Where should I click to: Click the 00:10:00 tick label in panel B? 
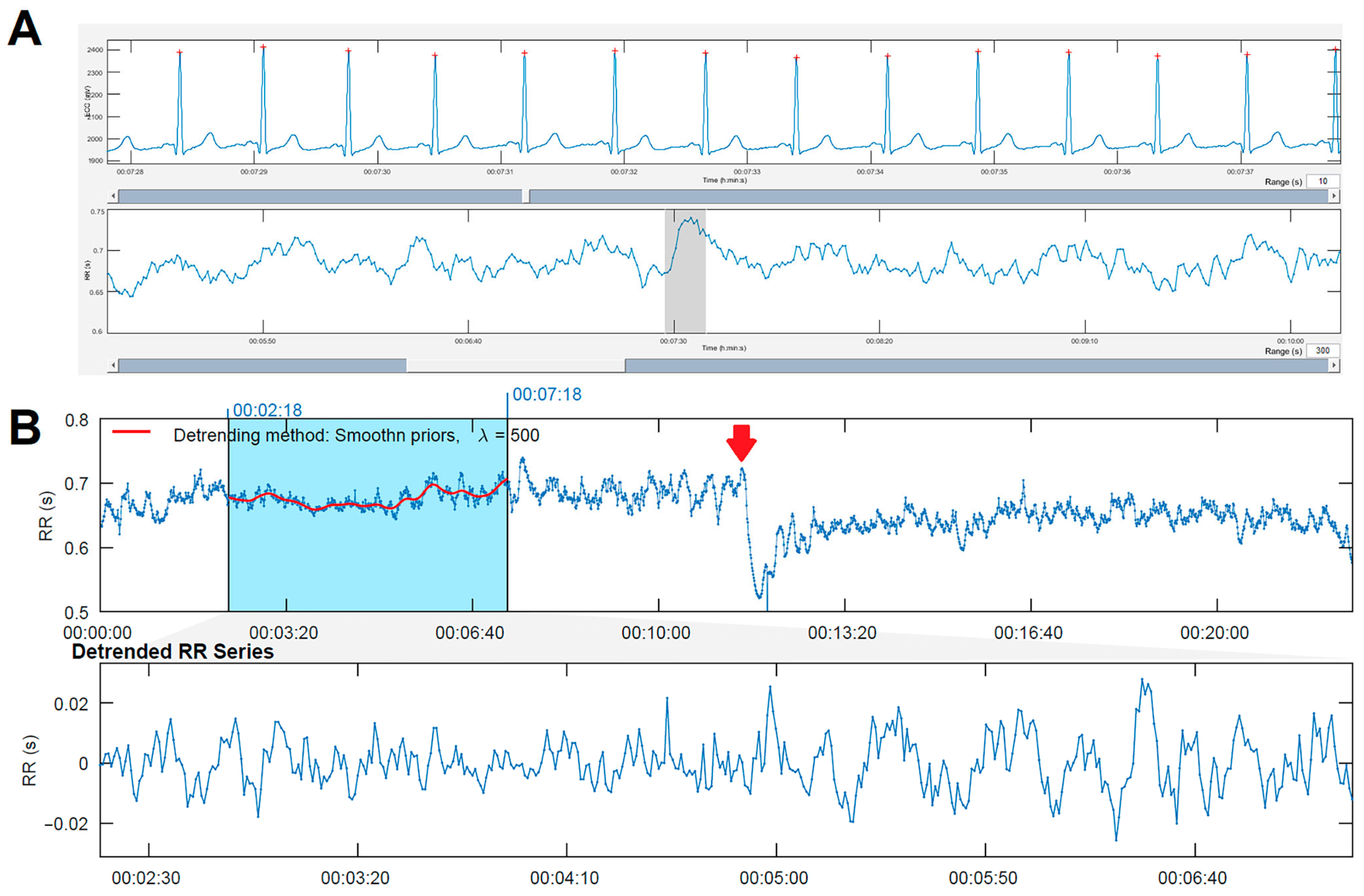pyautogui.click(x=656, y=632)
